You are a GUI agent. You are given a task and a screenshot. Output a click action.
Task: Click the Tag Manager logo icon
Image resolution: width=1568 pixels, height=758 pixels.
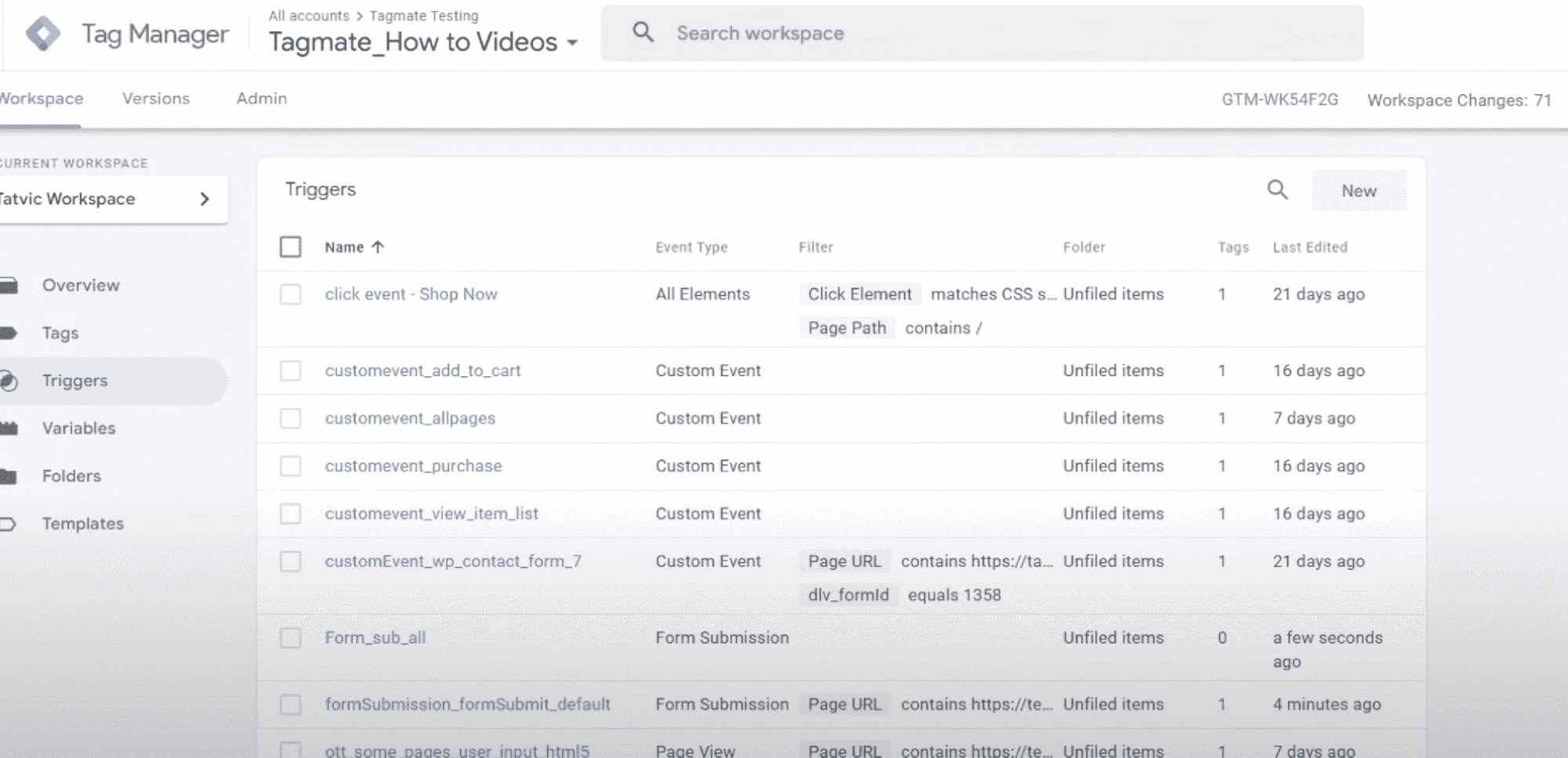[42, 34]
